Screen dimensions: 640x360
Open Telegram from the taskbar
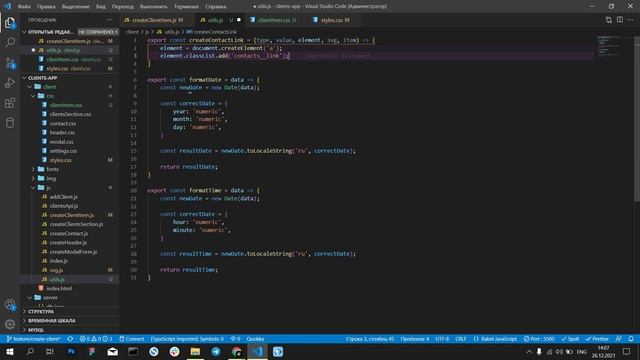(x=216, y=351)
